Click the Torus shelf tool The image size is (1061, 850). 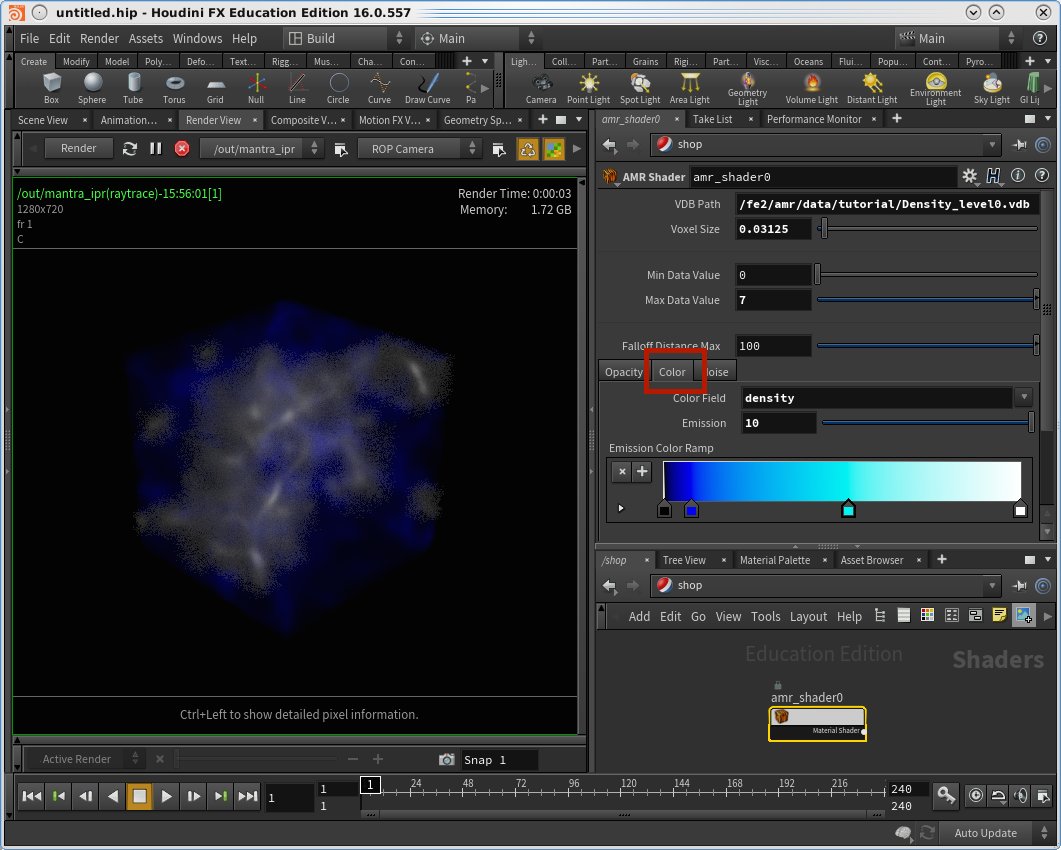click(x=174, y=87)
